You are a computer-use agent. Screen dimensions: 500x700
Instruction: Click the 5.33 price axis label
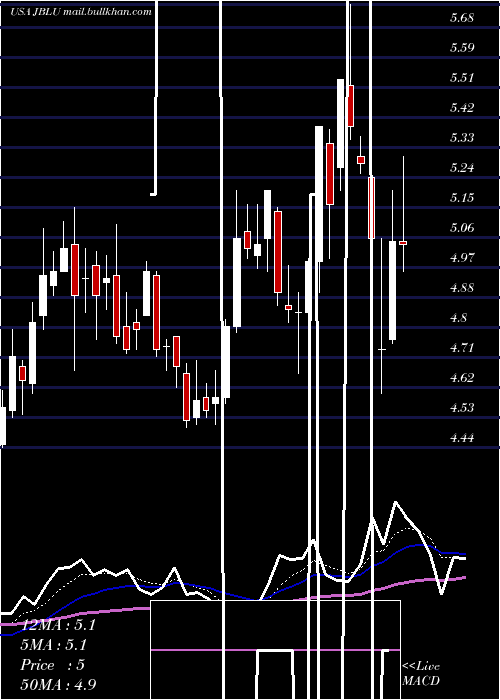462,138
